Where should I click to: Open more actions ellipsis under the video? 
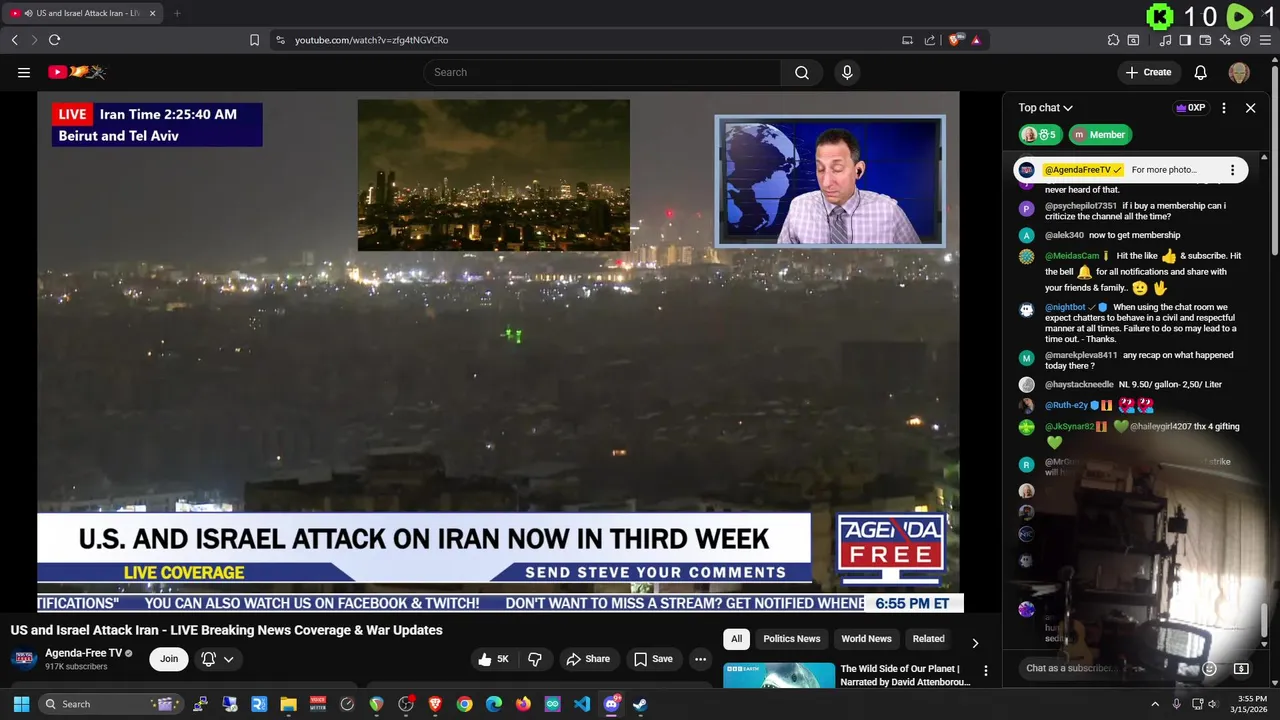point(701,659)
